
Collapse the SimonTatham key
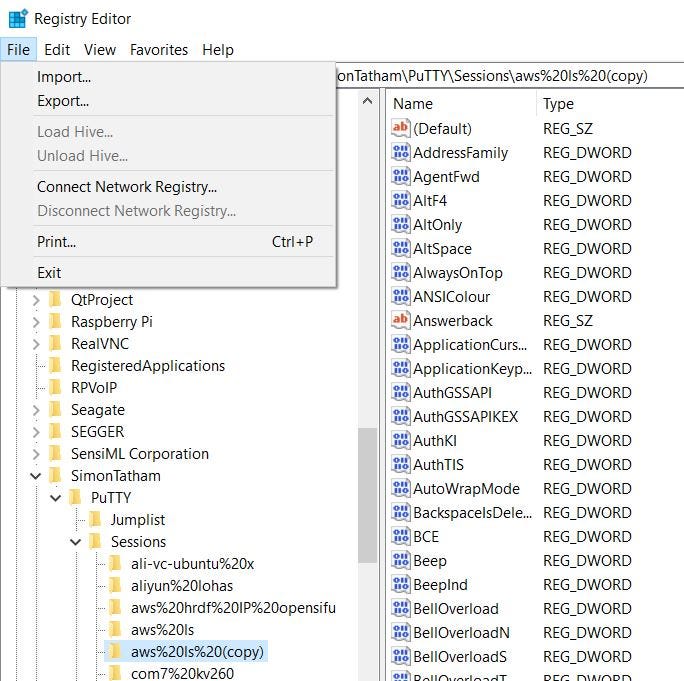(x=36, y=476)
